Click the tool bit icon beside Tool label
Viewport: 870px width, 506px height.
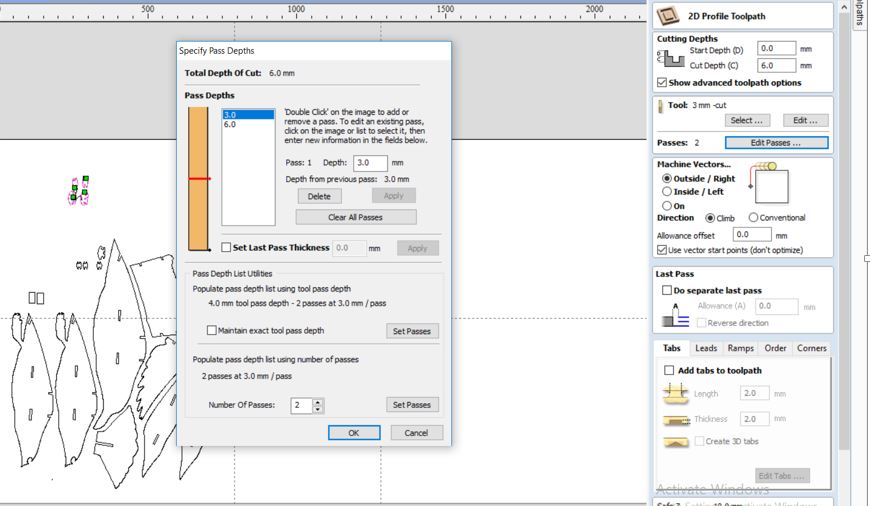pyautogui.click(x=660, y=106)
